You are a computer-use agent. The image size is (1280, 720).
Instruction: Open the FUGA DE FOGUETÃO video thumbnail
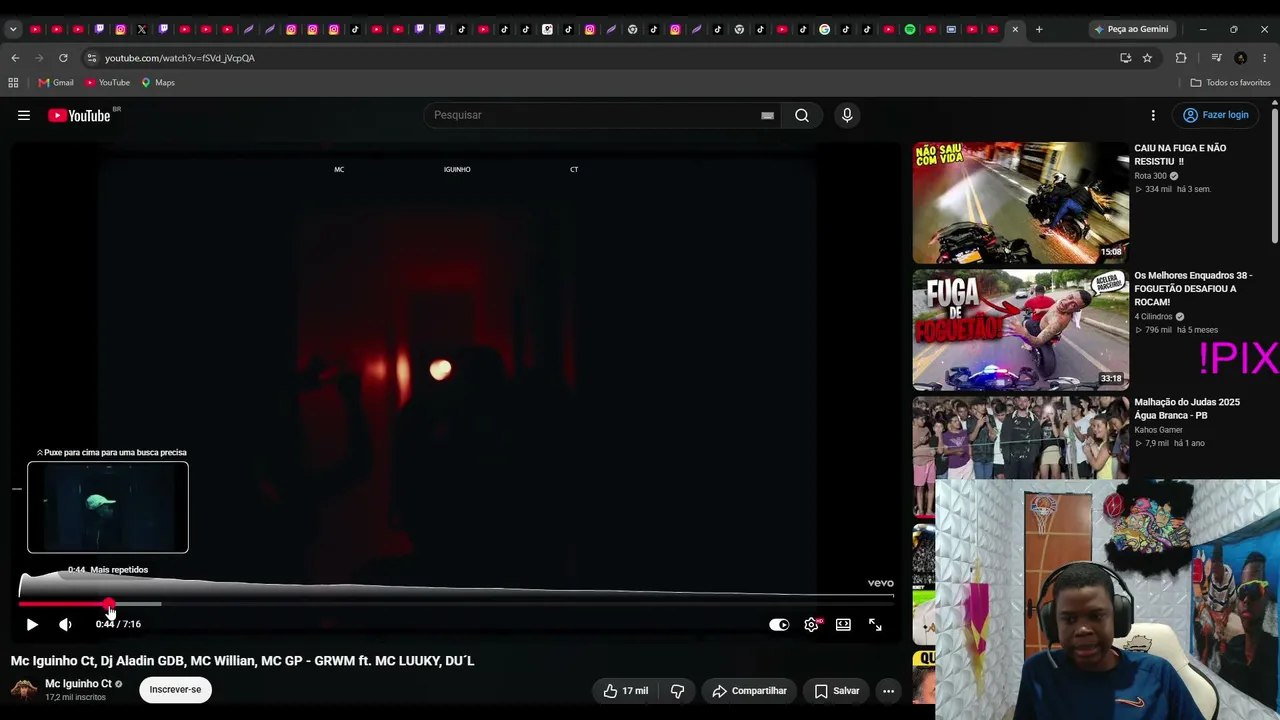point(1021,330)
